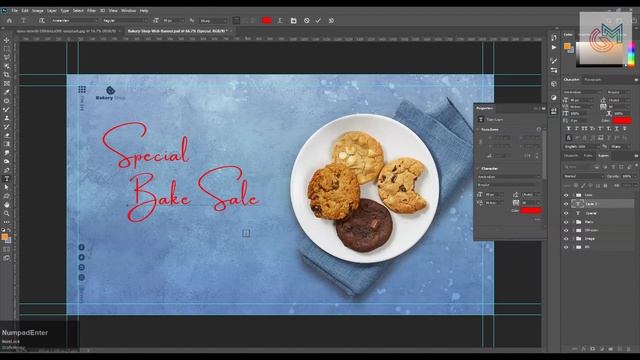Select the Lasso tool

coord(7,58)
